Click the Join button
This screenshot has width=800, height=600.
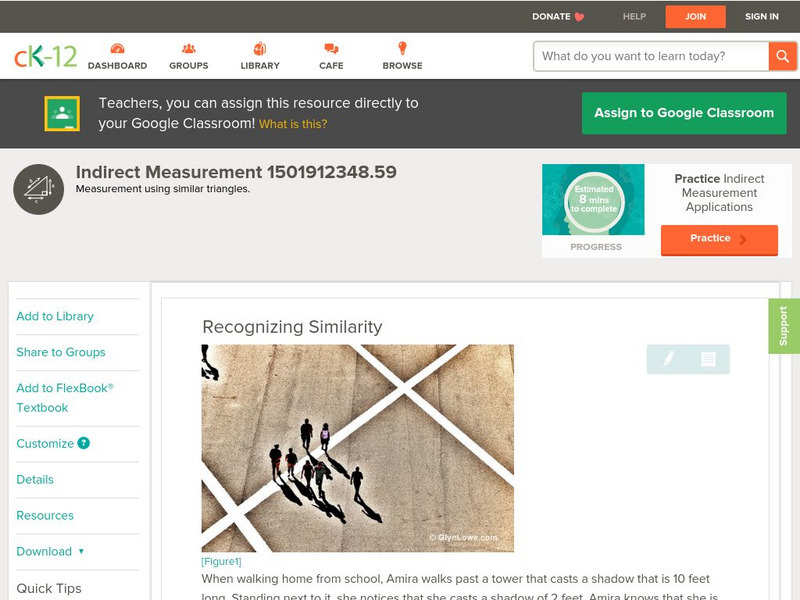(x=695, y=17)
